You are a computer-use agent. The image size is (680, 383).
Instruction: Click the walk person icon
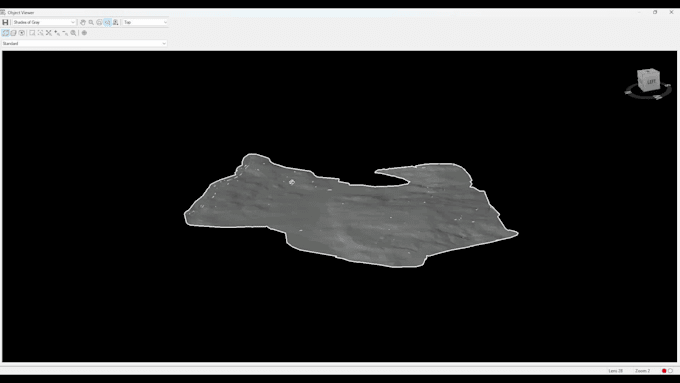point(116,22)
